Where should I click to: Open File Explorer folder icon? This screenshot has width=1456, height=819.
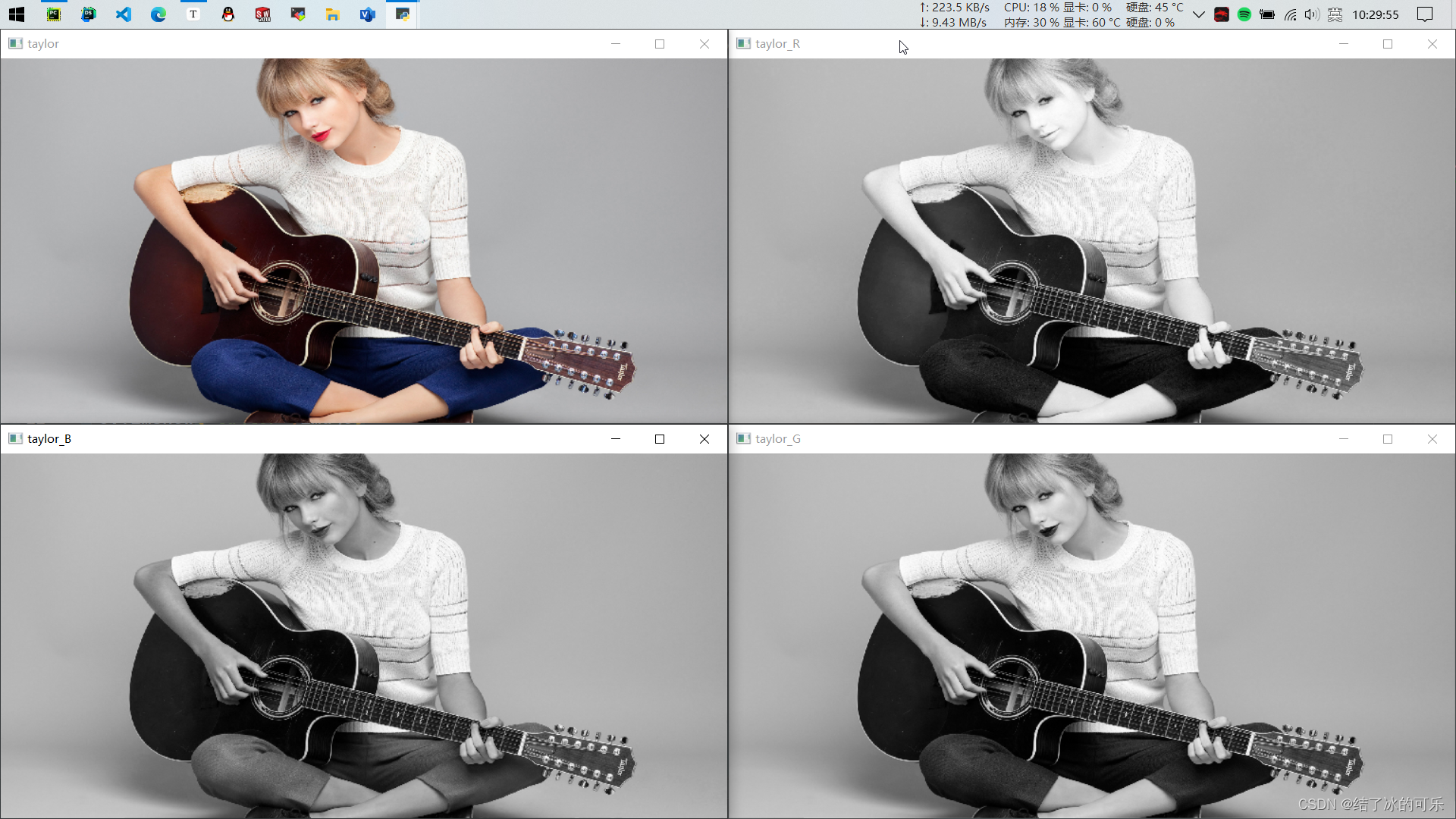(x=333, y=14)
